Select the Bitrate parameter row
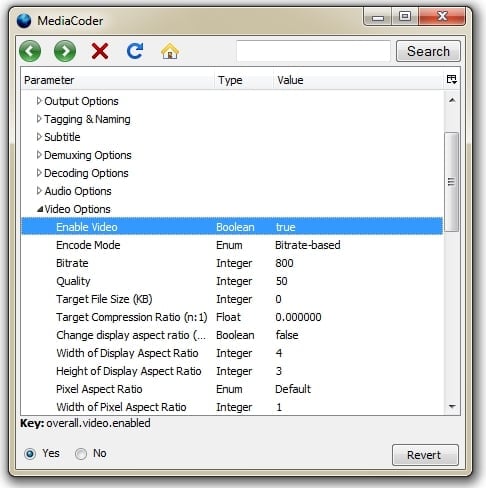 (232, 263)
